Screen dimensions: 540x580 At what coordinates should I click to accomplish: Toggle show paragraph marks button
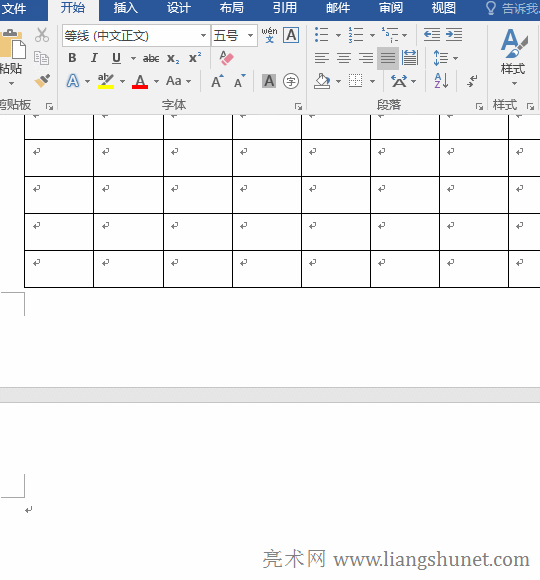[472, 81]
